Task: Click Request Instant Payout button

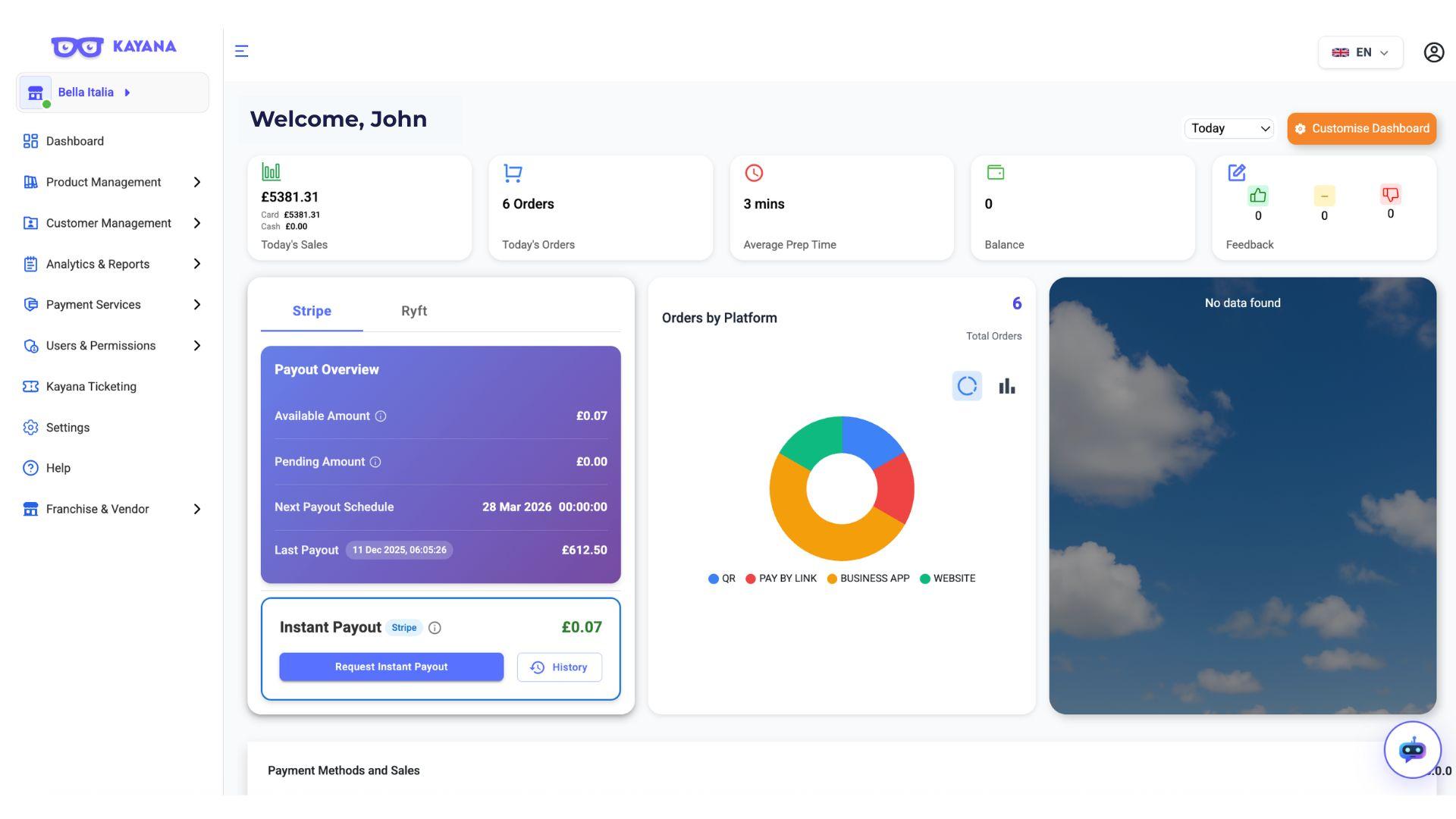Action: tap(391, 667)
